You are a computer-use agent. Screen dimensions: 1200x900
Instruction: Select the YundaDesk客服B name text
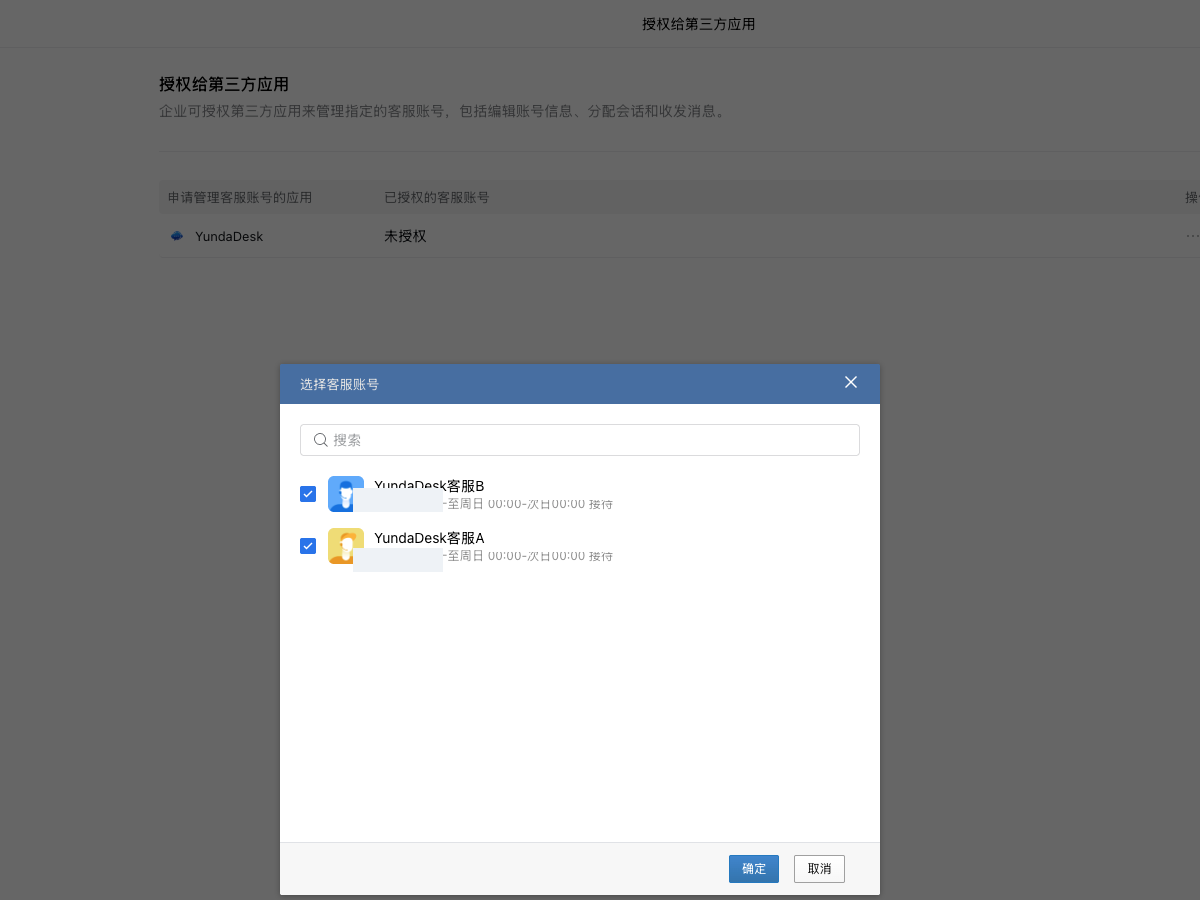coord(429,486)
